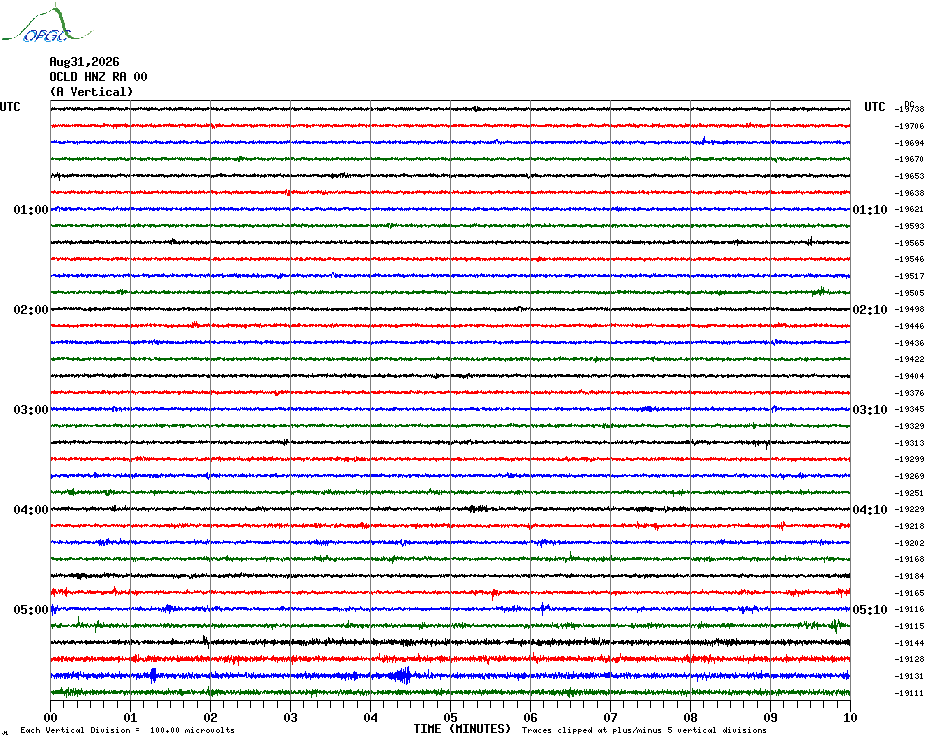Click the DC value -19329
The height and width of the screenshot is (744, 930).
point(909,426)
